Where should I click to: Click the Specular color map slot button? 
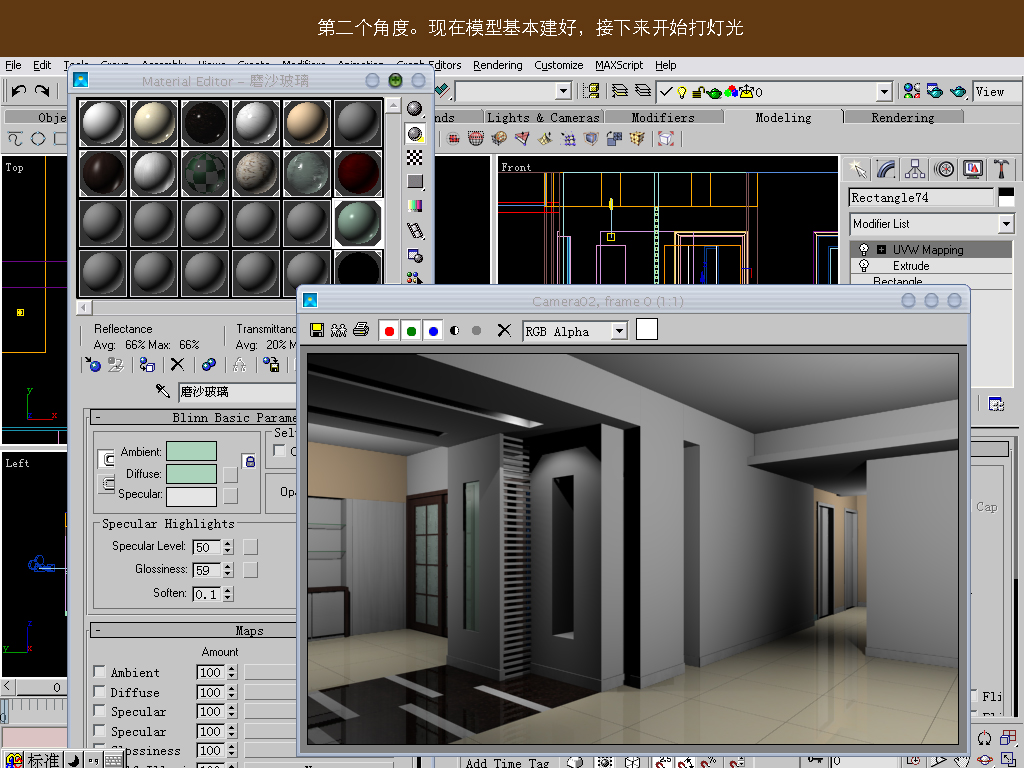tap(231, 496)
